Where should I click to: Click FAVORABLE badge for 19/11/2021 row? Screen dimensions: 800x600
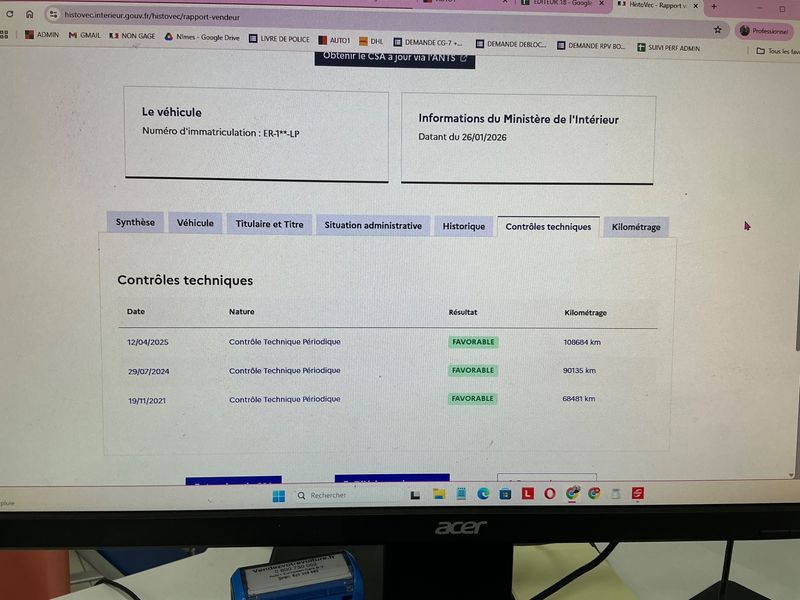[472, 398]
